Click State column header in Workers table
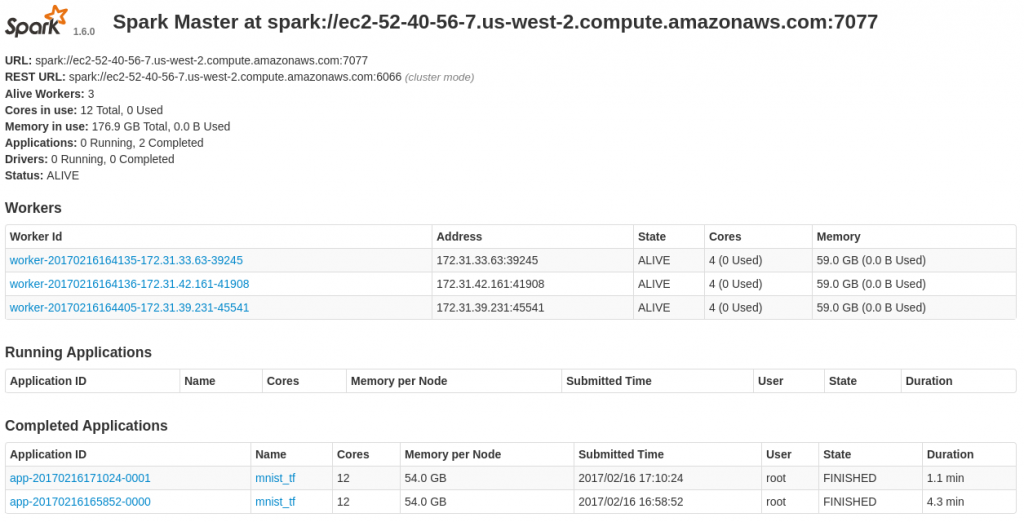This screenshot has height=522, width=1024. pyautogui.click(x=652, y=237)
